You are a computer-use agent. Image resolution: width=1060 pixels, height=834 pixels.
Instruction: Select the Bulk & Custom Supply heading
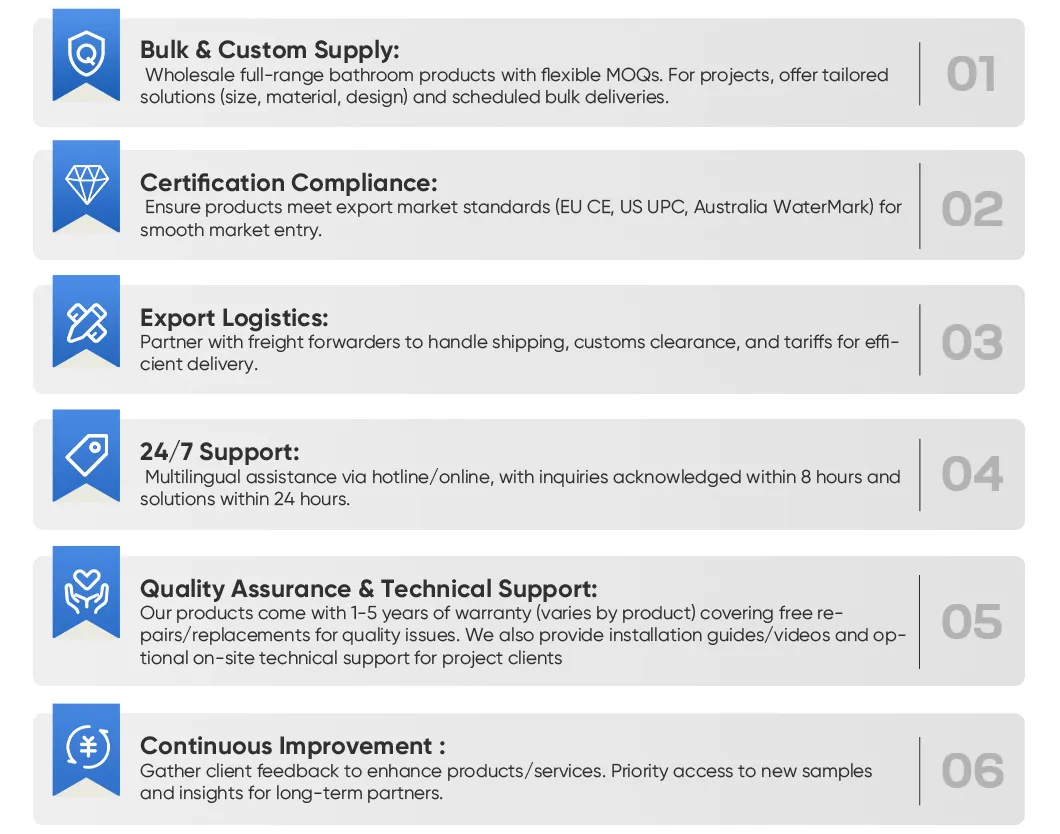(269, 49)
